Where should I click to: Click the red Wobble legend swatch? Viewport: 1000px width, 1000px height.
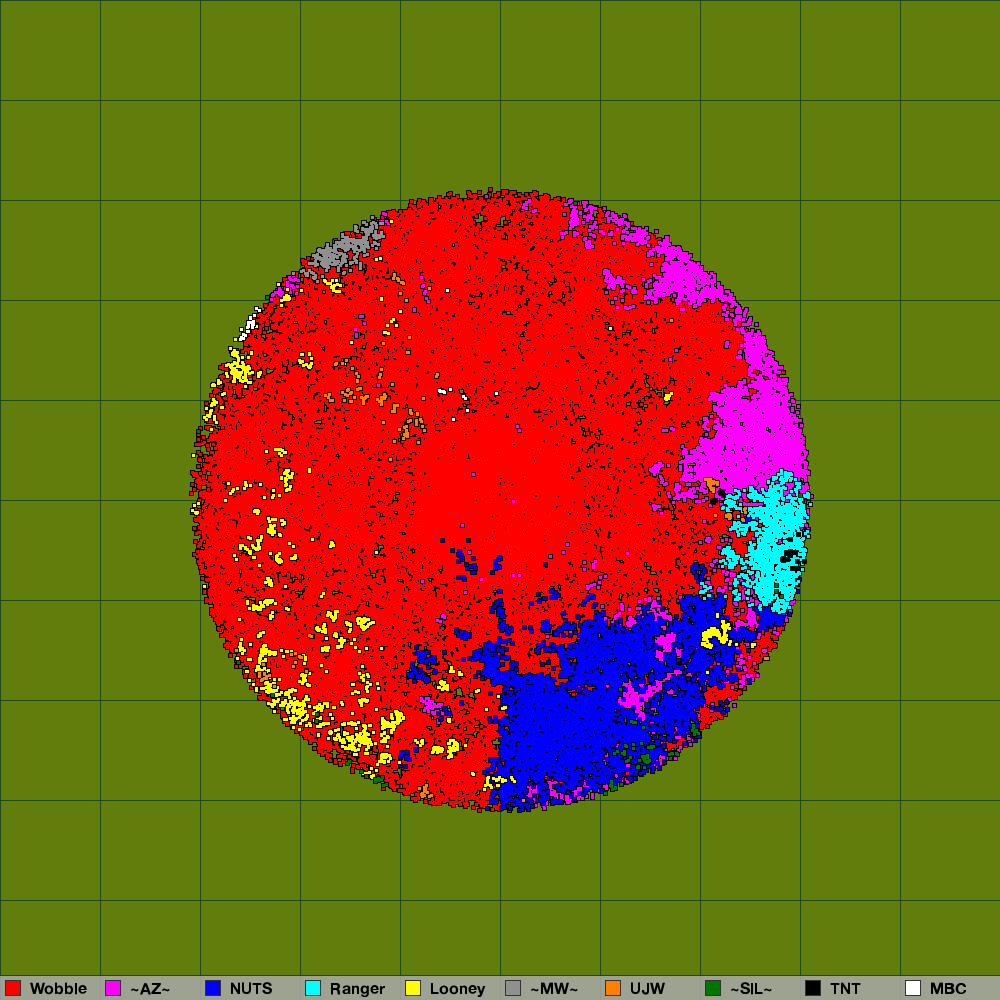pyautogui.click(x=13, y=988)
